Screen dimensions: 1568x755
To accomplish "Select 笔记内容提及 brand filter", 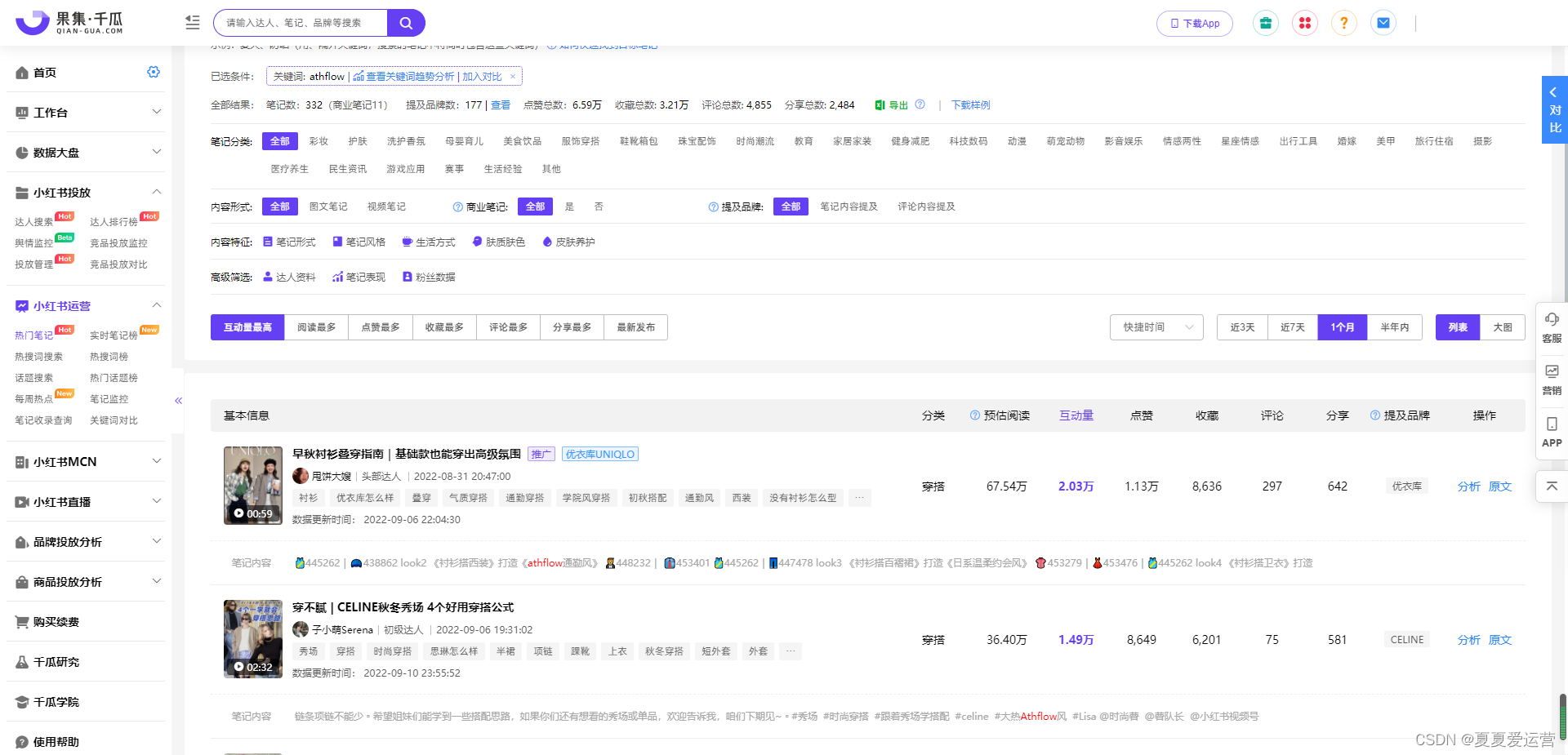I will click(849, 207).
